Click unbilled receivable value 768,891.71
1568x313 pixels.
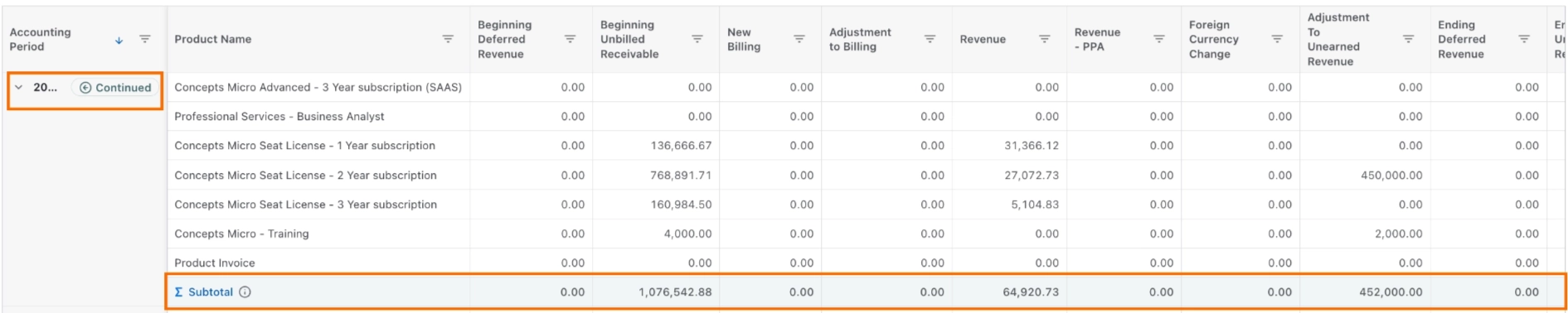click(x=681, y=176)
